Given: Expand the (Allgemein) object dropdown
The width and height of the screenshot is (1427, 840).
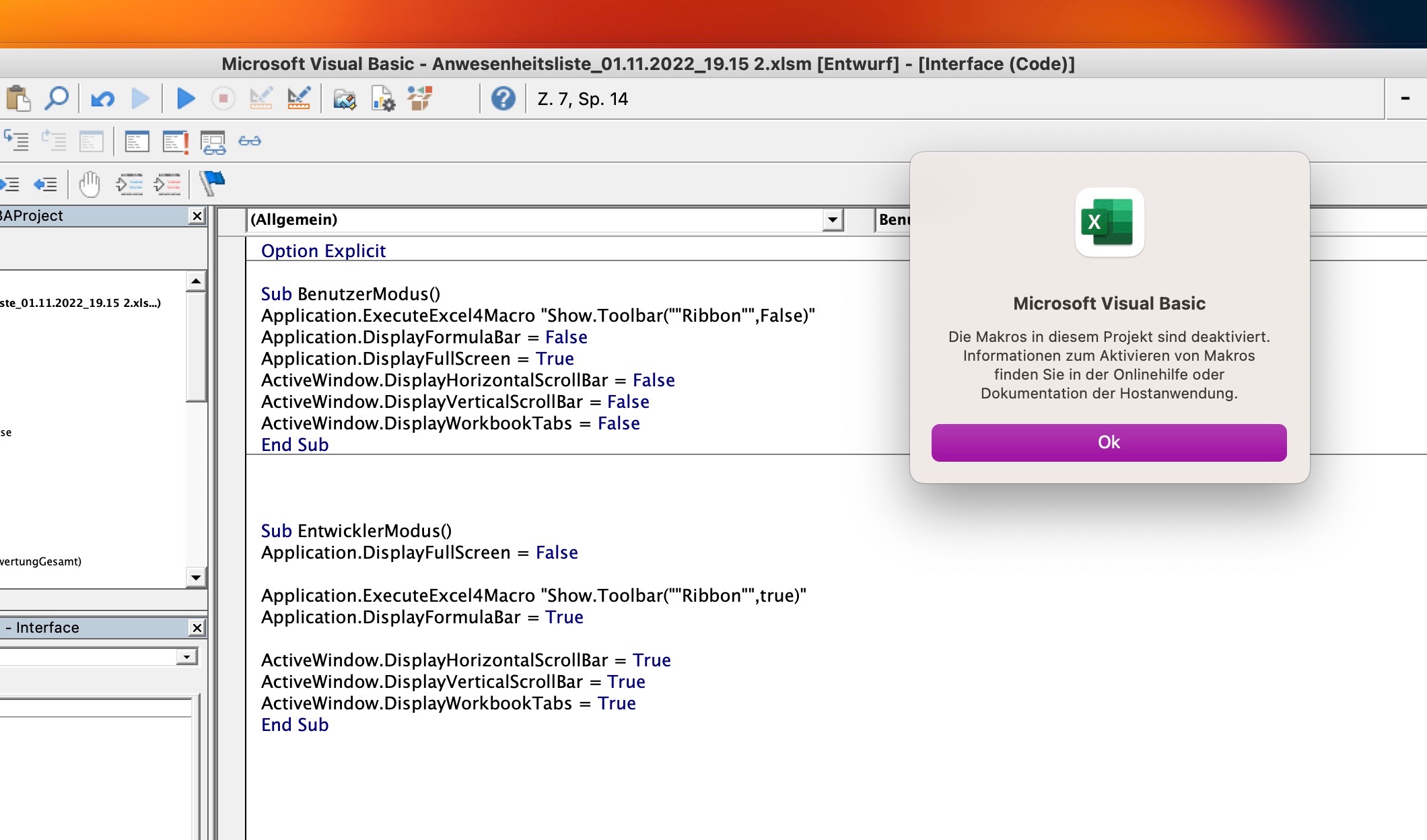Looking at the screenshot, I should click(x=833, y=219).
